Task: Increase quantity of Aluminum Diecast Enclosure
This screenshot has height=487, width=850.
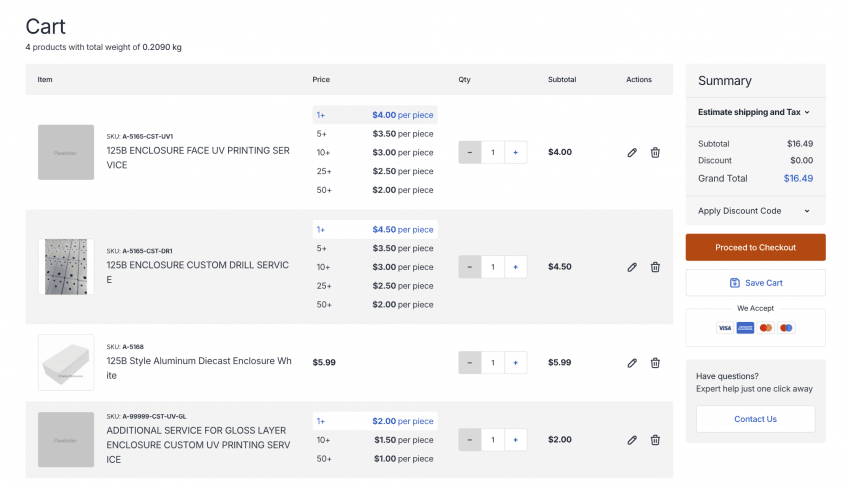Action: point(515,363)
